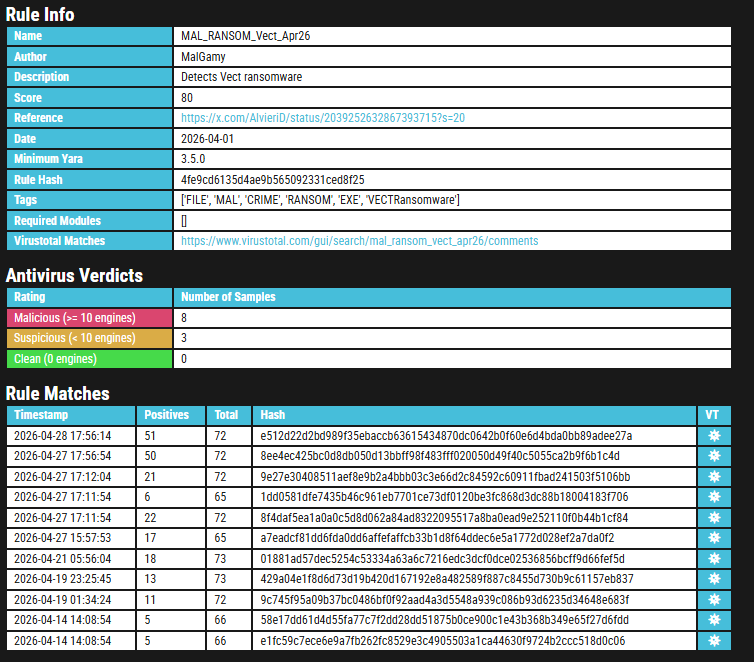The image size is (754, 662).
Task: Click positives value 51
Action: (x=150, y=436)
